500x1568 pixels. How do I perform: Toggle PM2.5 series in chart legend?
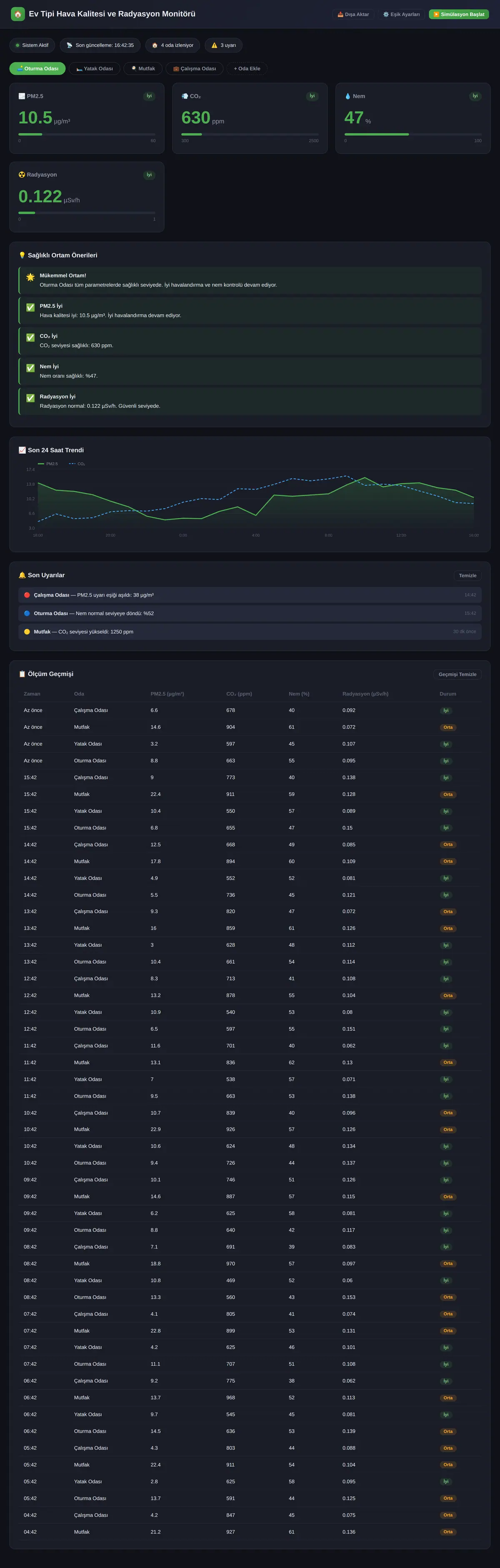pyautogui.click(x=48, y=464)
